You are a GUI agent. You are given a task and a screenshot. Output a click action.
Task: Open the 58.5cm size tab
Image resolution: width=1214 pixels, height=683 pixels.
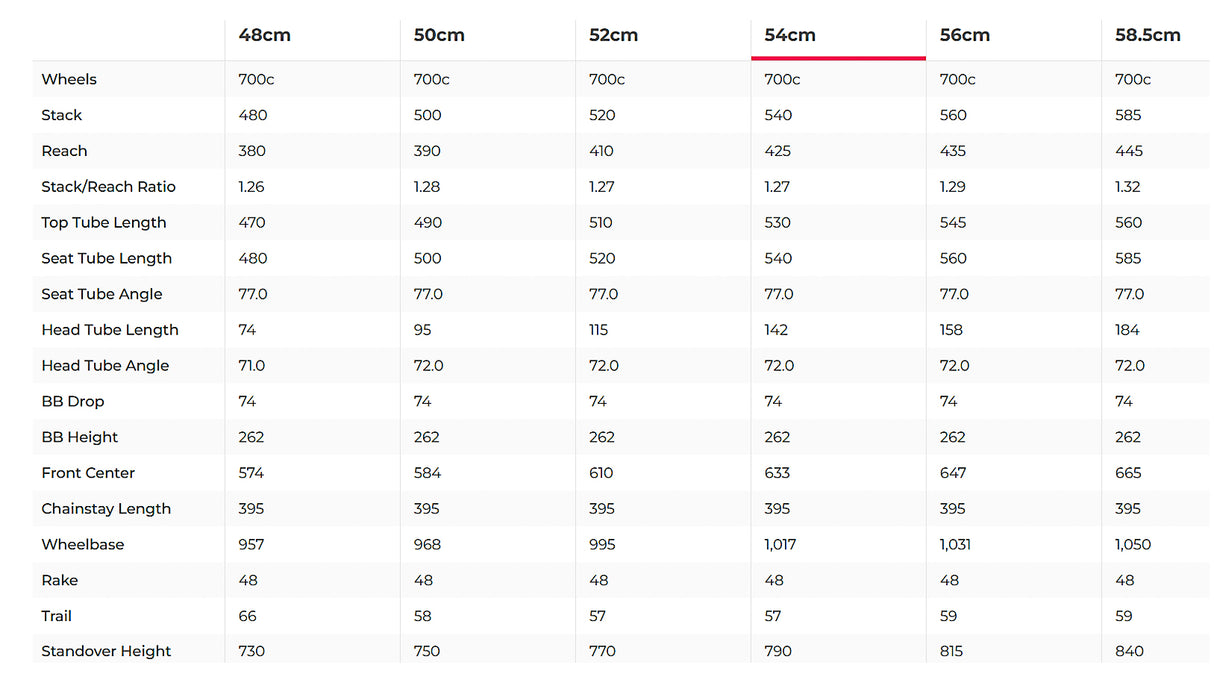point(1148,35)
